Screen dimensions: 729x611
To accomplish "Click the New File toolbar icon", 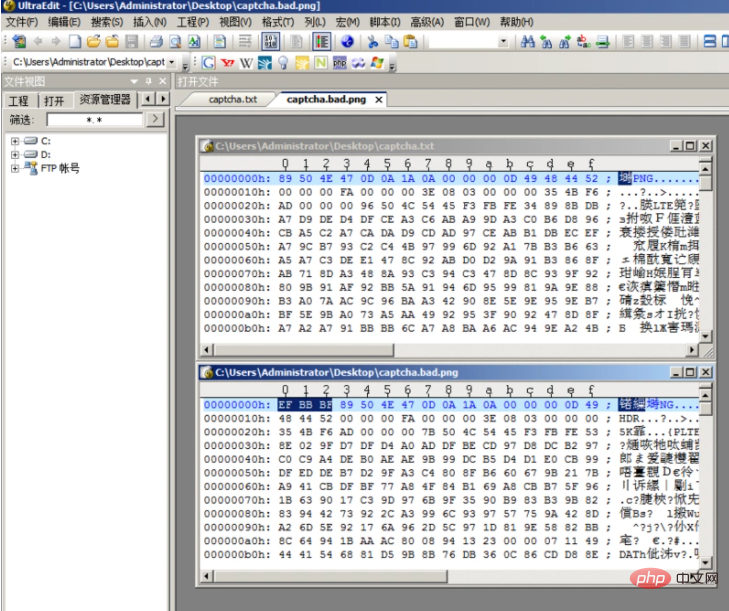I will pyautogui.click(x=73, y=42).
